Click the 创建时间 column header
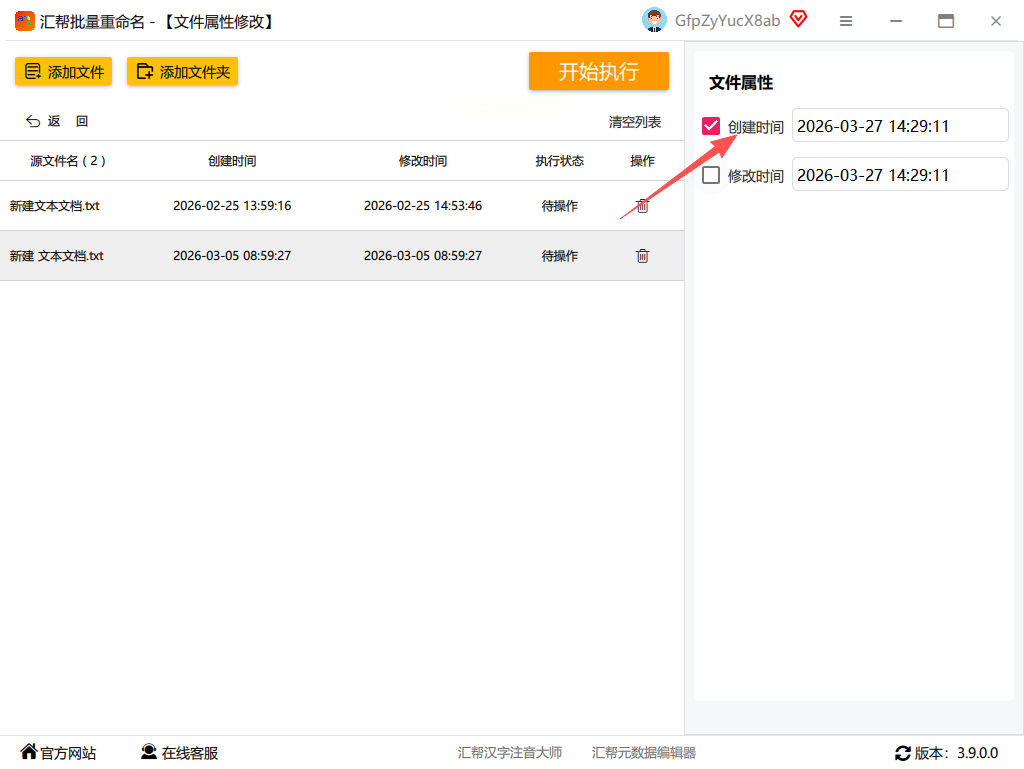 [x=232, y=161]
